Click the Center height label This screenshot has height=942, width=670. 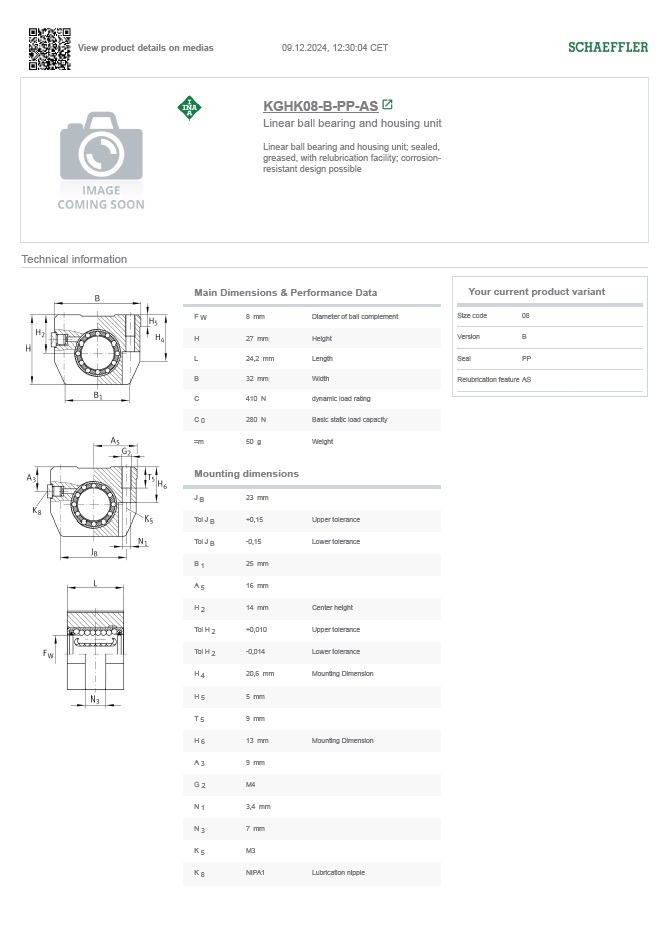(332, 608)
